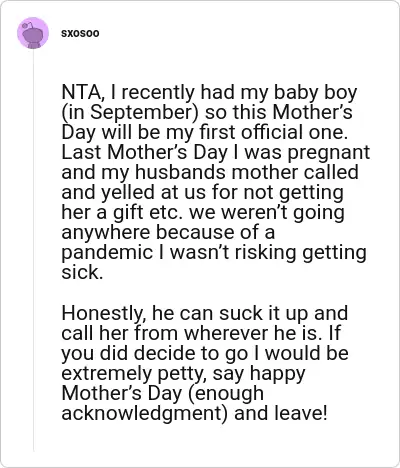Click the word "NTA" starting the comment
This screenshot has height=468, width=400.
point(80,92)
